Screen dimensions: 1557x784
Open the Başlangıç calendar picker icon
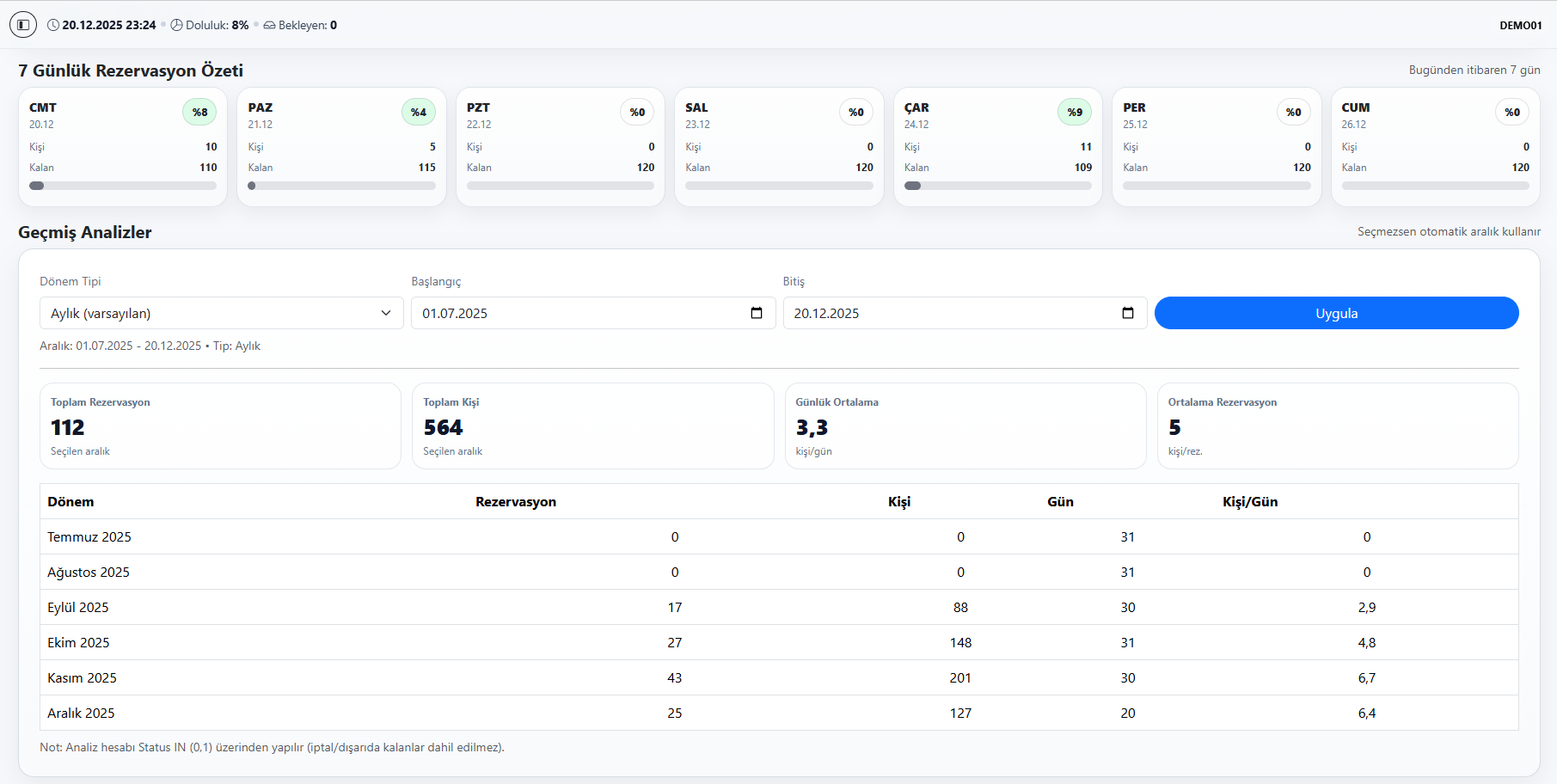[757, 313]
